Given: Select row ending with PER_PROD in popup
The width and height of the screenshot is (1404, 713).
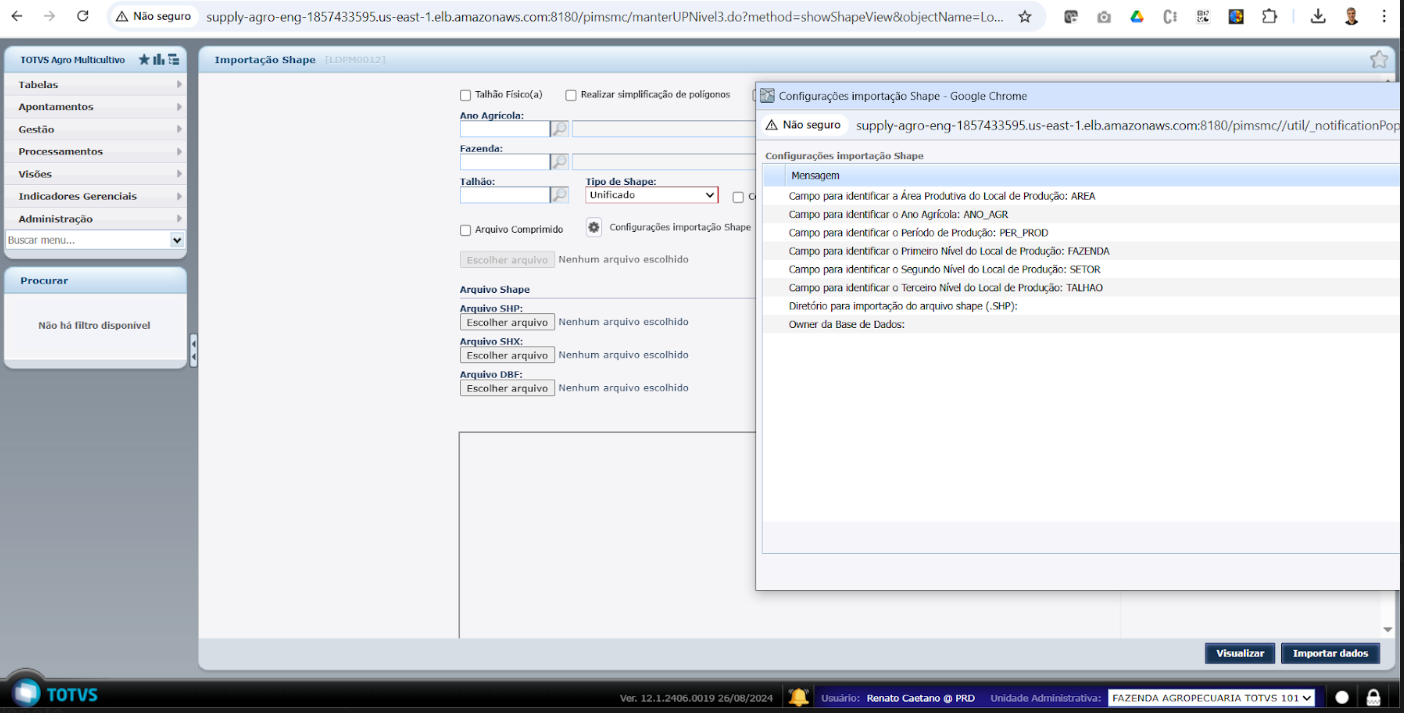Looking at the screenshot, I should 1081,233.
